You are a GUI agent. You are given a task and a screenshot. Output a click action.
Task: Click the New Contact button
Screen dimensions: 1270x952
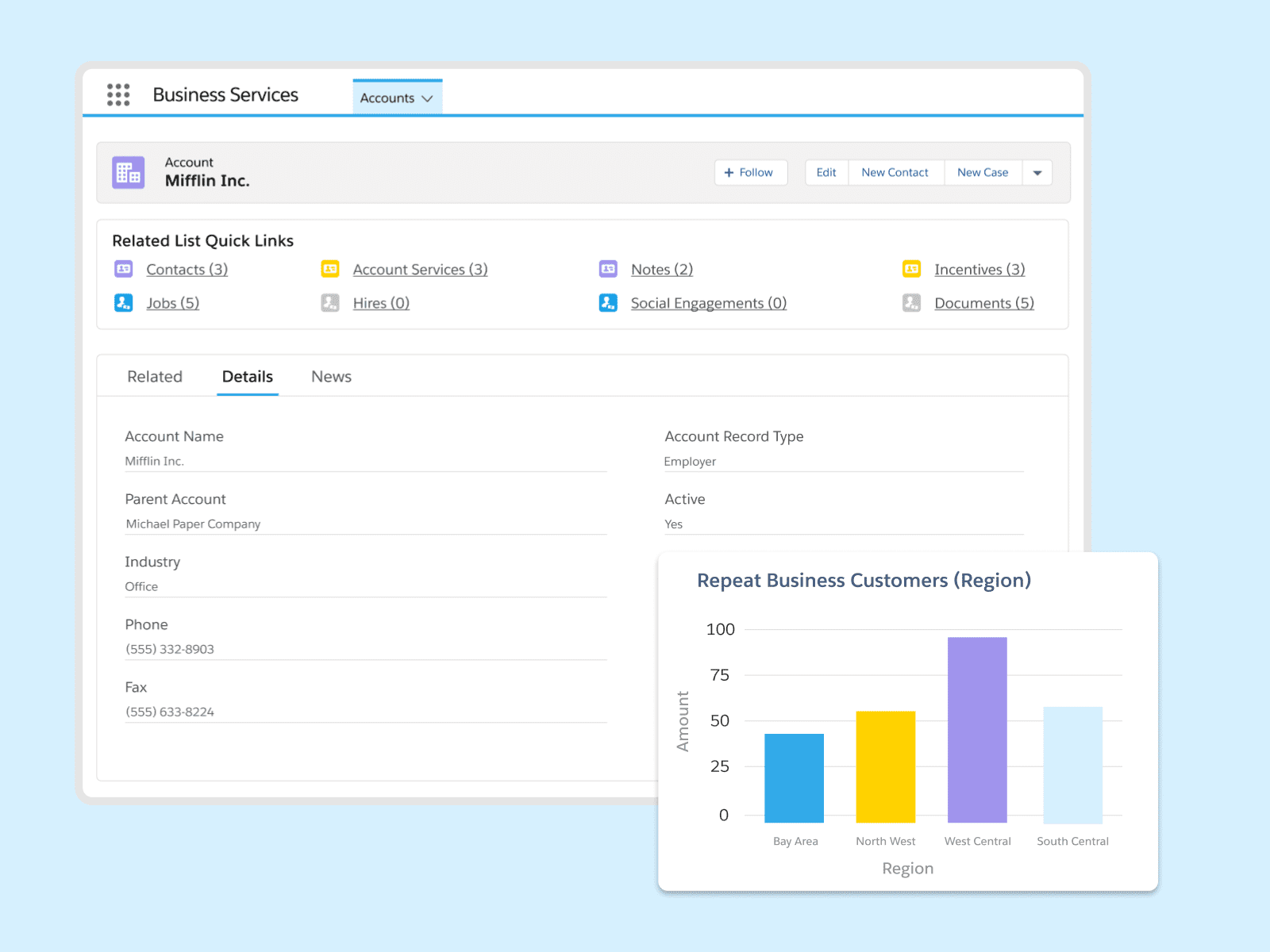895,172
